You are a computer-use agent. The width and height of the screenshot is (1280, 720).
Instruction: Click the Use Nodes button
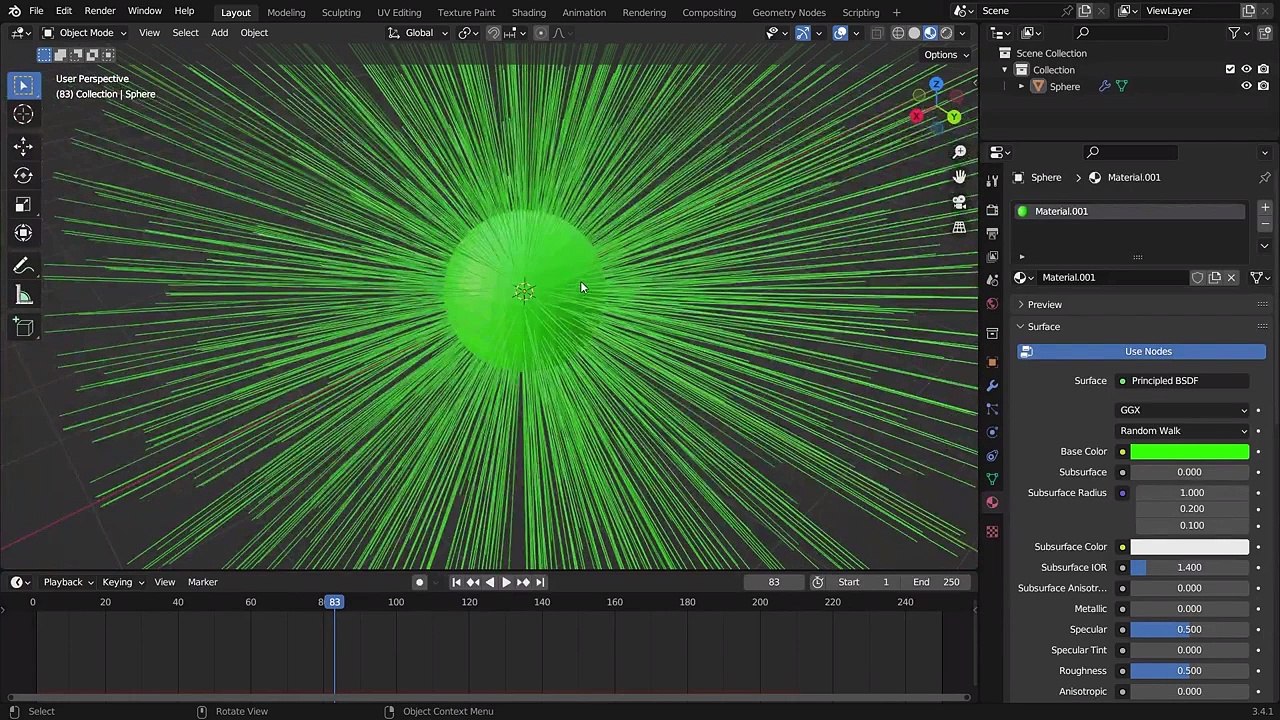1141,352
